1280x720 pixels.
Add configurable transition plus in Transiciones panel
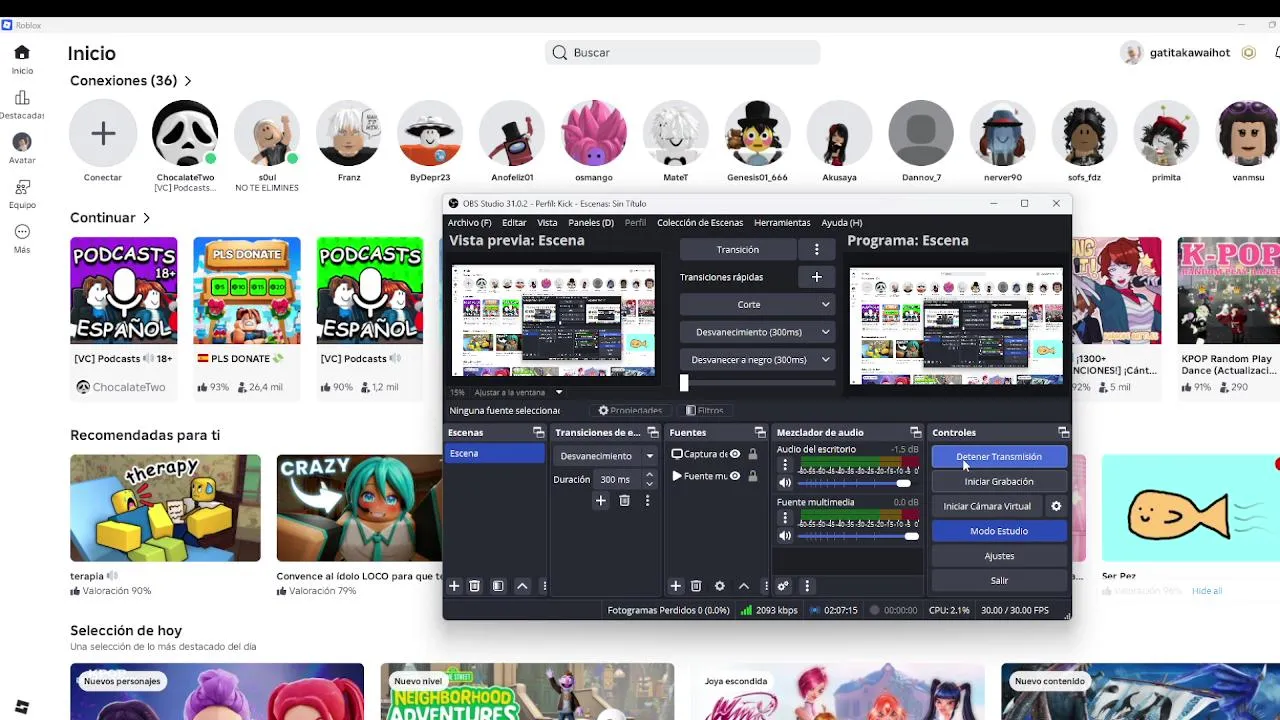point(600,500)
